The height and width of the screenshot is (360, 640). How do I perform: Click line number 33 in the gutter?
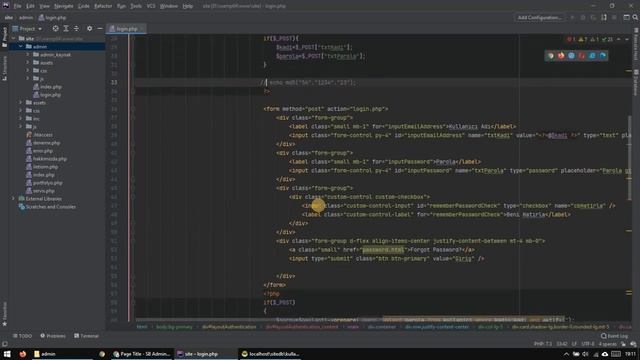point(114,82)
